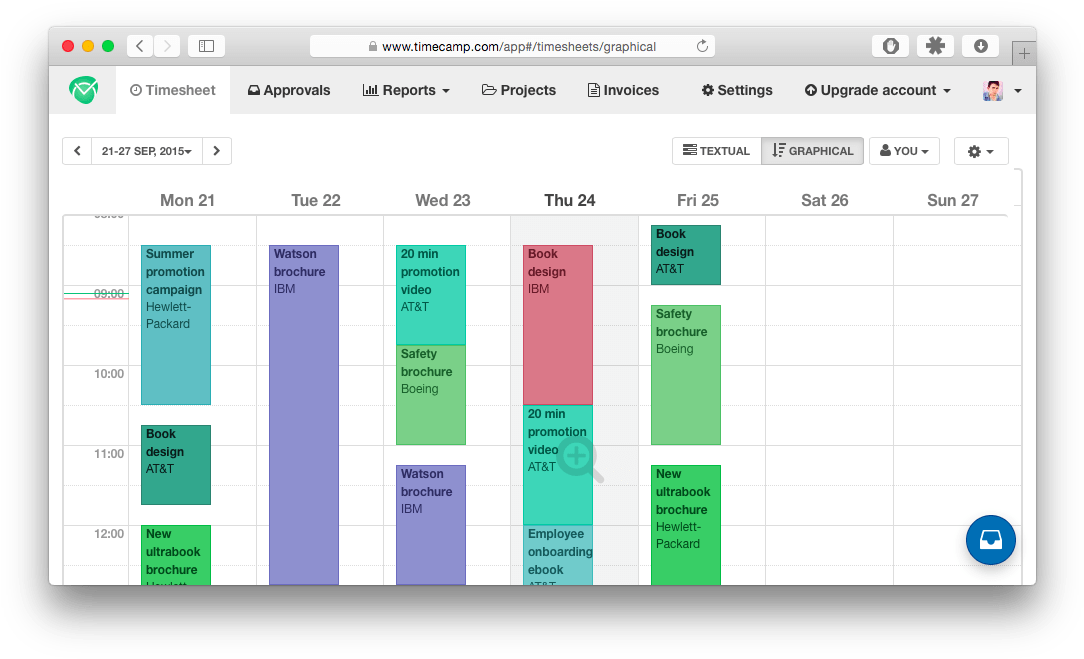The height and width of the screenshot is (659, 1084).
Task: Switch to Graphical timesheet view
Action: [812, 151]
